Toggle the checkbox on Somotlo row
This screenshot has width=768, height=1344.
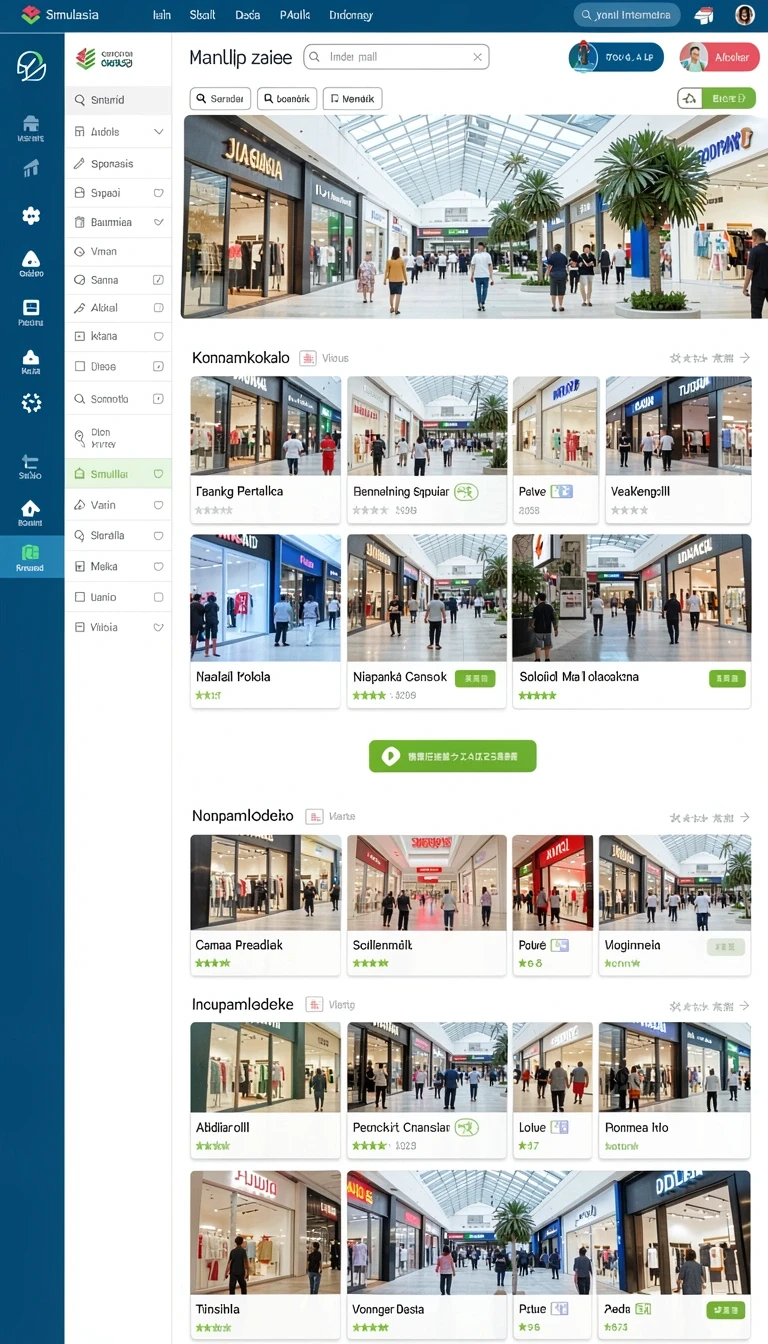(158, 399)
